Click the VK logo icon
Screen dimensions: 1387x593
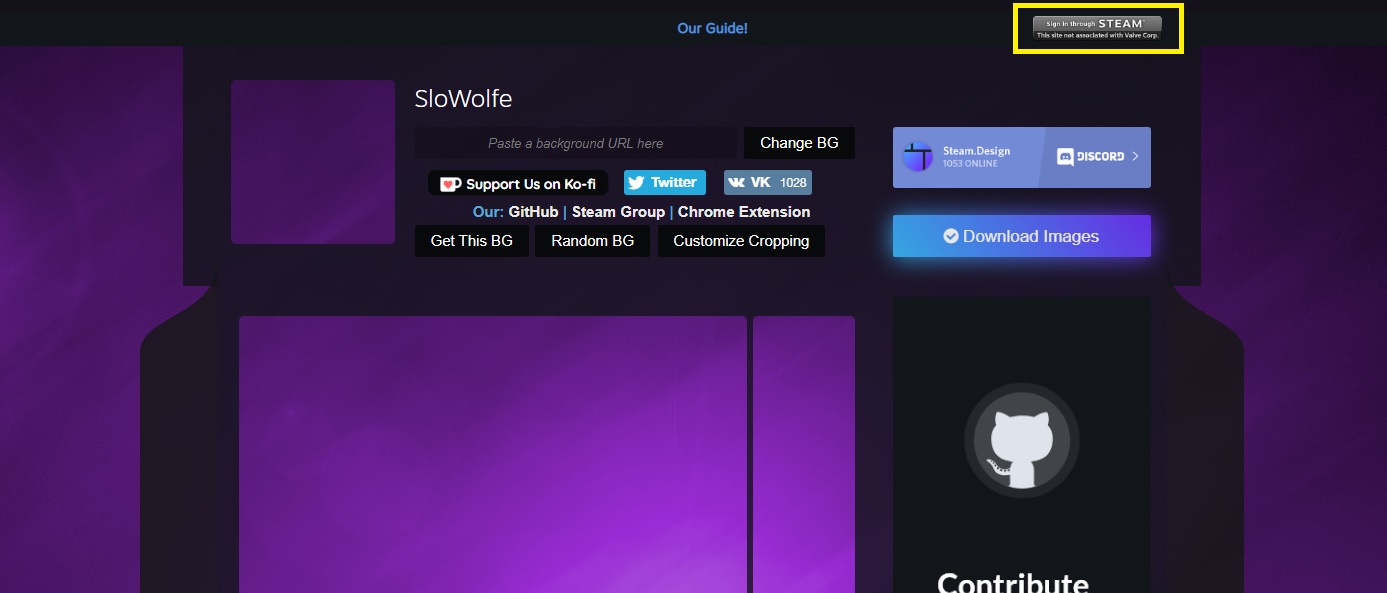737,183
